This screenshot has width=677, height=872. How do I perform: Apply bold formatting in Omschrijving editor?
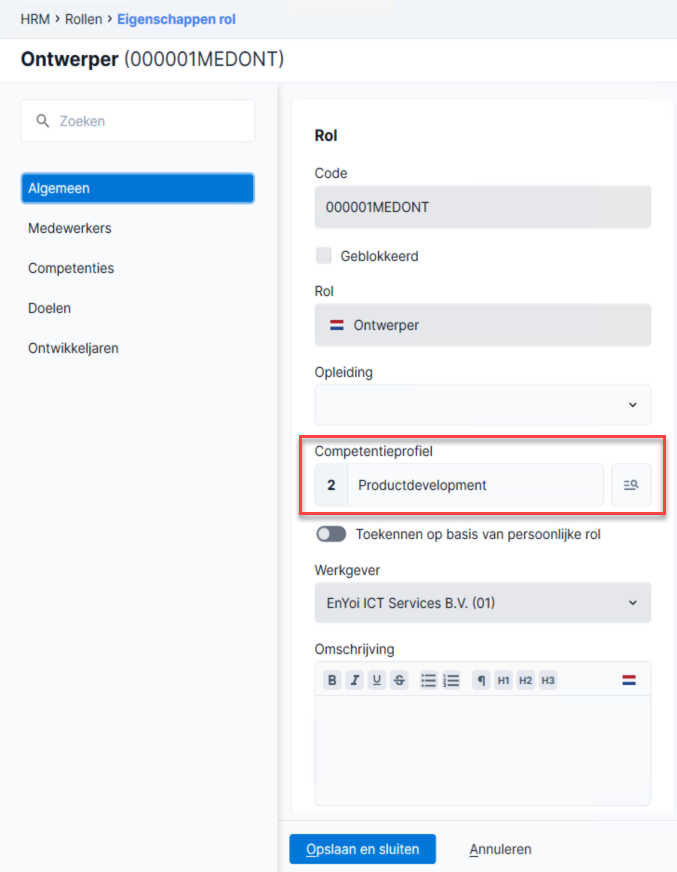click(332, 680)
